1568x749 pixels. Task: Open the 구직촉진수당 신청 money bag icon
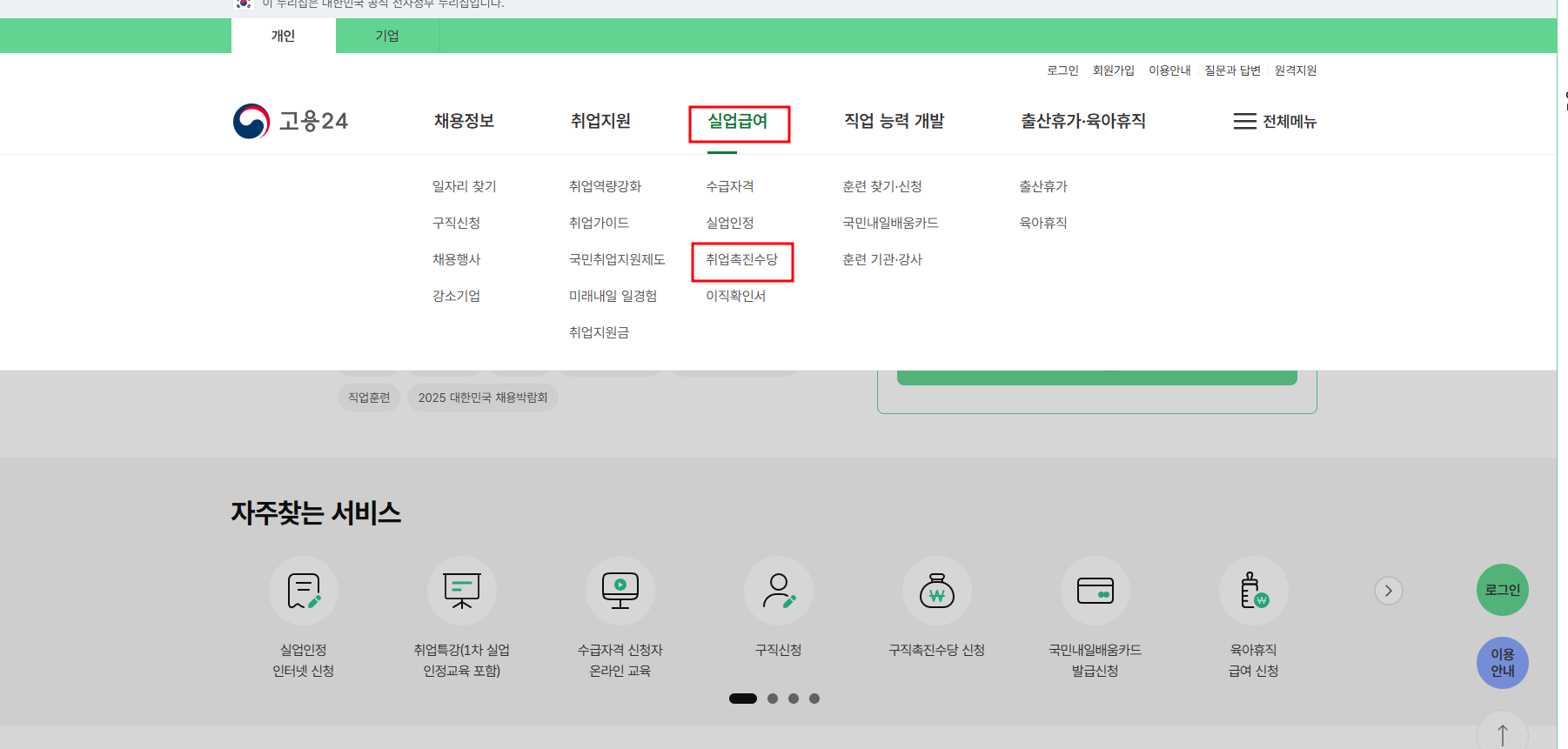point(937,591)
